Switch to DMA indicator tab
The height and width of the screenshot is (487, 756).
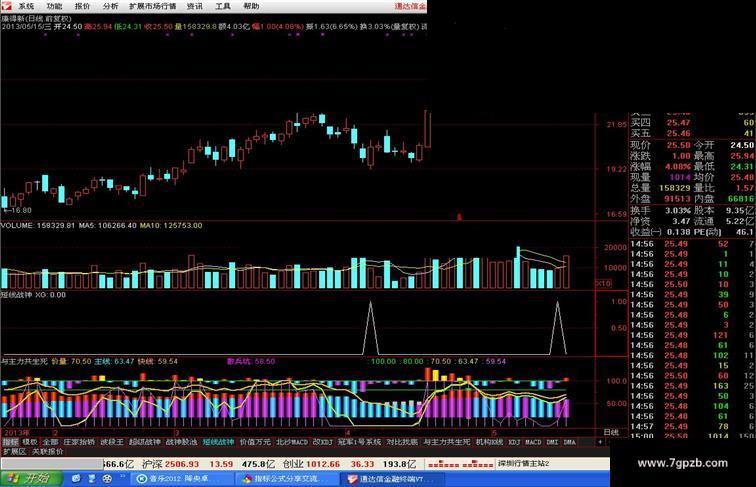coord(570,442)
